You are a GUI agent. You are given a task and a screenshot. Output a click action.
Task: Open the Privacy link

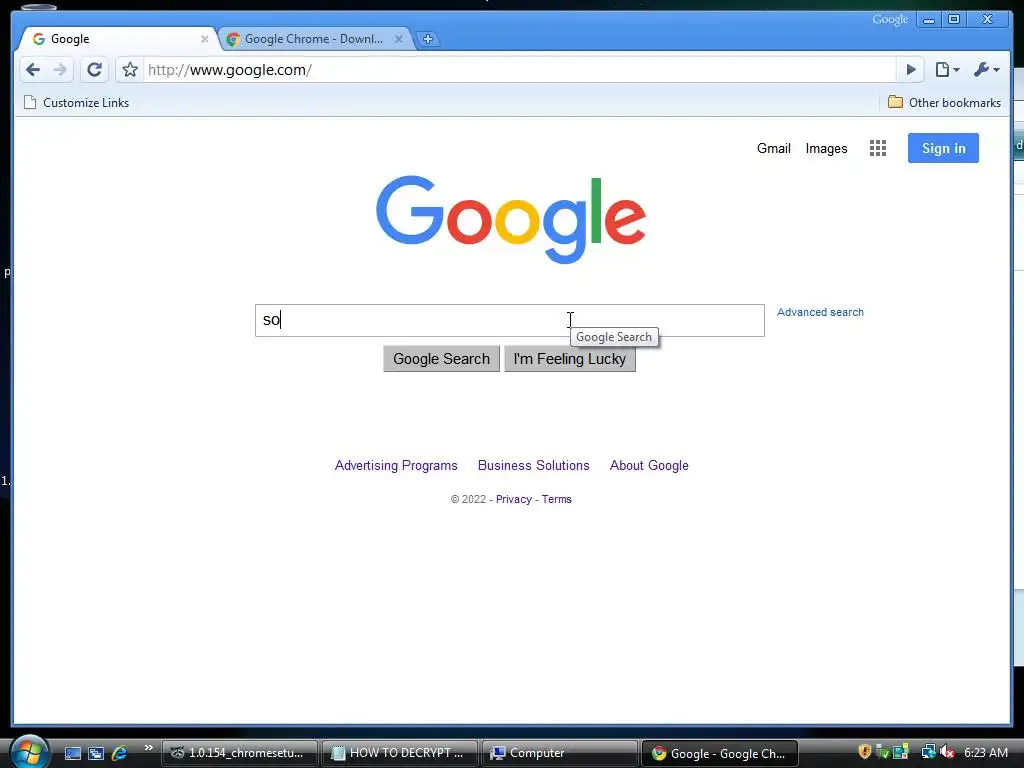(514, 499)
